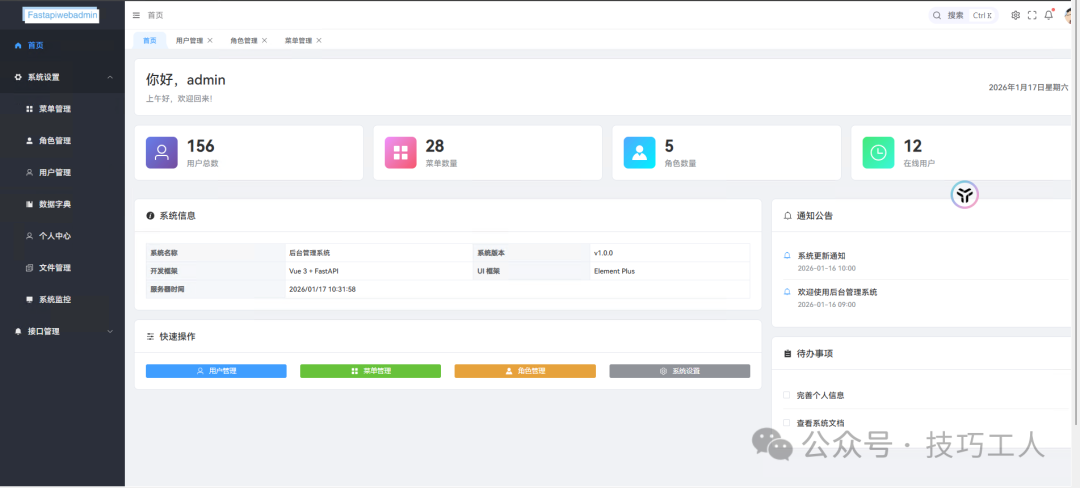Switch to the 角色管理 tab

pyautogui.click(x=244, y=41)
